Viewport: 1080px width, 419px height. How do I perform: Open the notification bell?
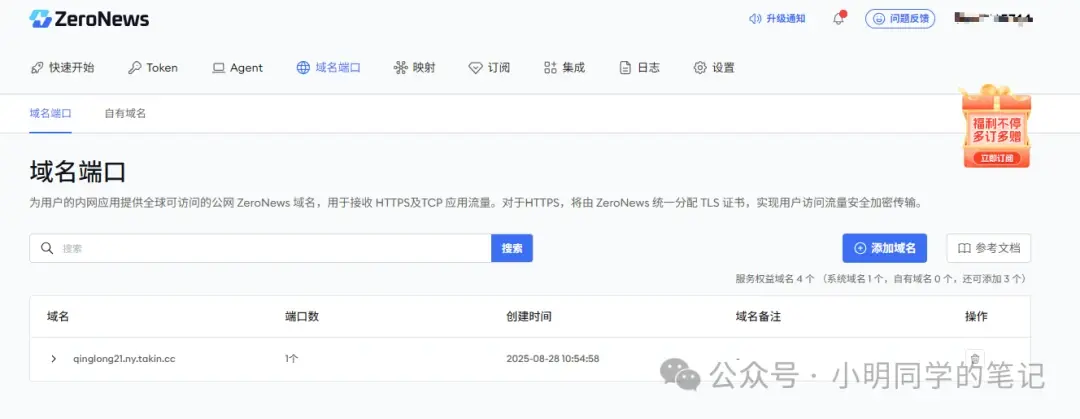click(x=838, y=19)
